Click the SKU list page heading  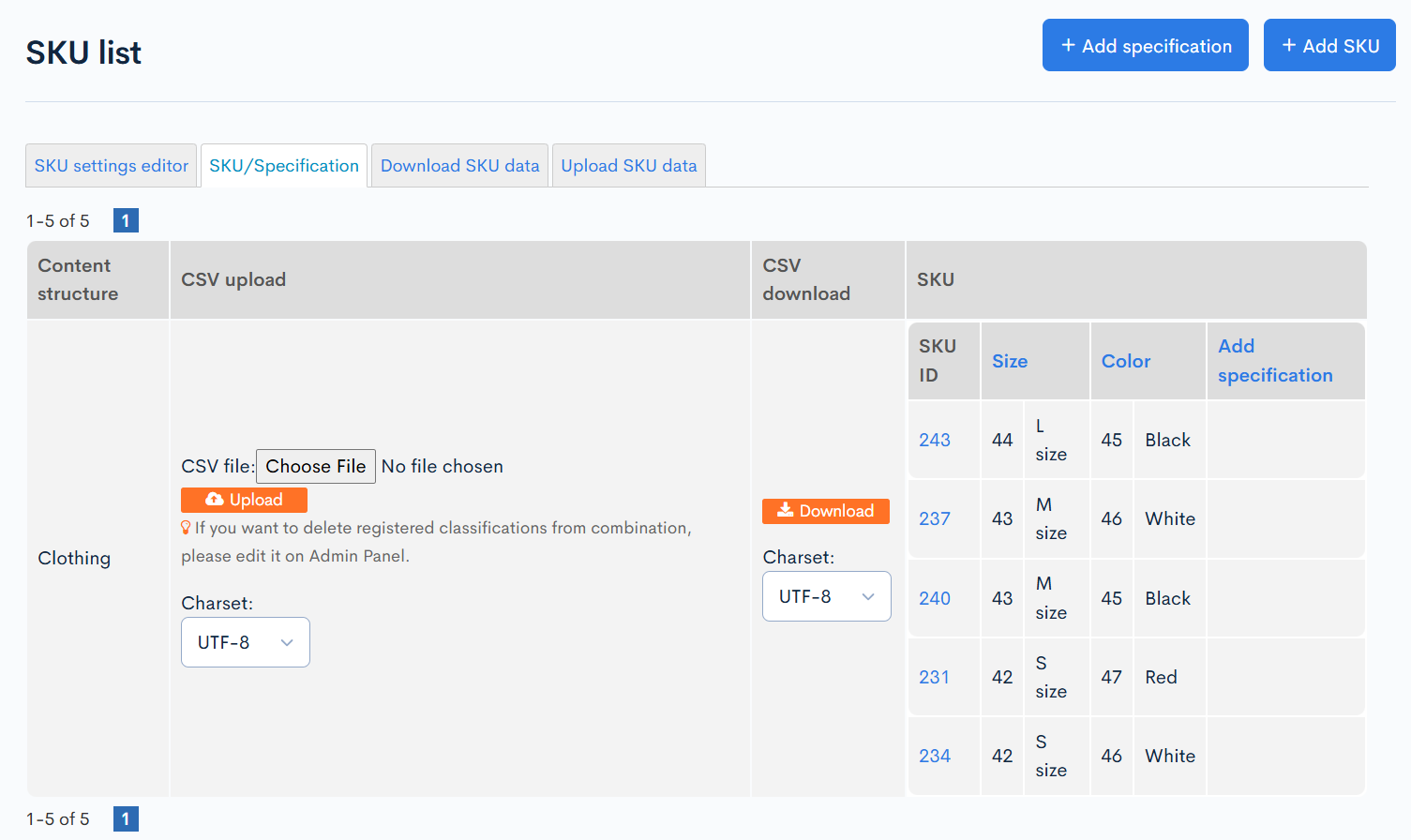click(83, 52)
